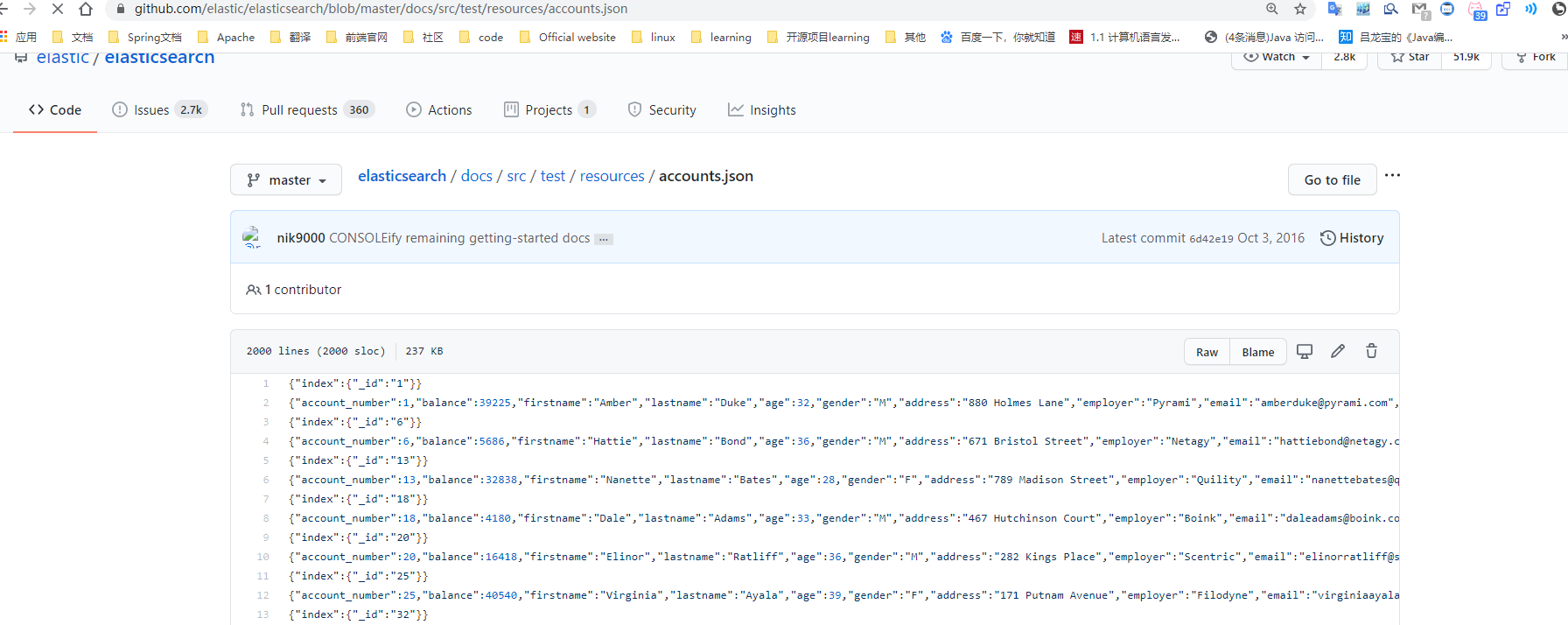The image size is (1568, 625).
Task: View the Raw file
Action: pos(1207,352)
